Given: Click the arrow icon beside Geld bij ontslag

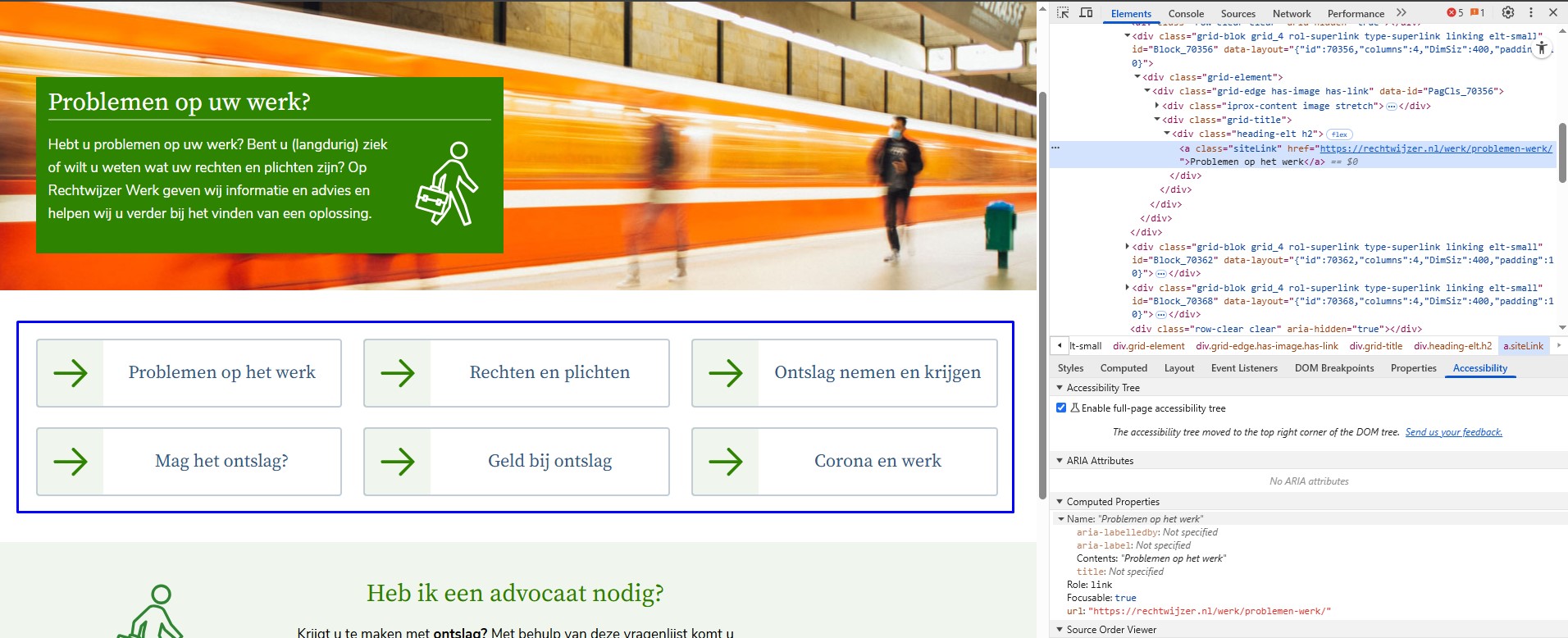Looking at the screenshot, I should pos(398,462).
